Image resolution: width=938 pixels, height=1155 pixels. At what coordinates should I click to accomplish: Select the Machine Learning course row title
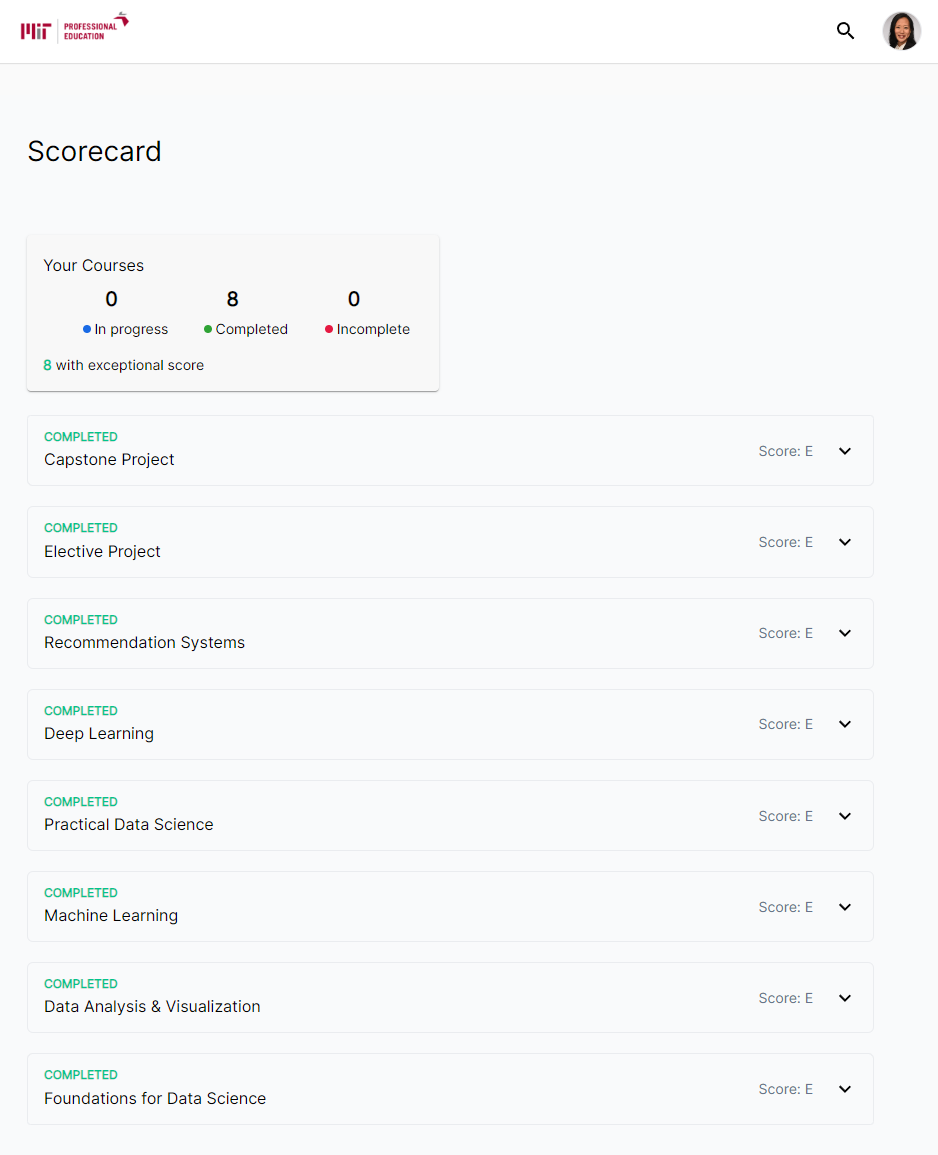point(111,916)
